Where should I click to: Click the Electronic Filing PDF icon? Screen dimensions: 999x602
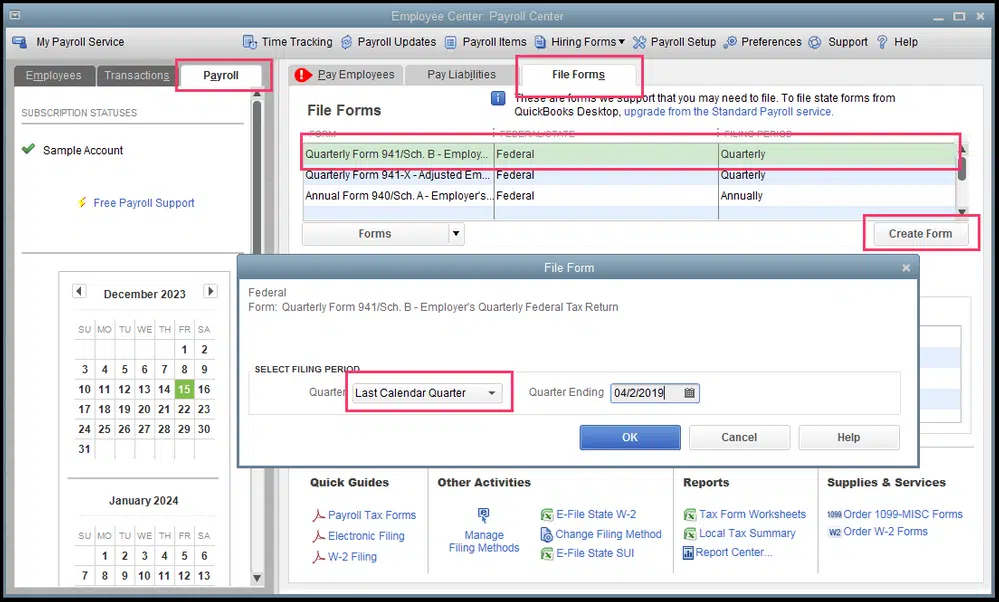click(x=319, y=536)
